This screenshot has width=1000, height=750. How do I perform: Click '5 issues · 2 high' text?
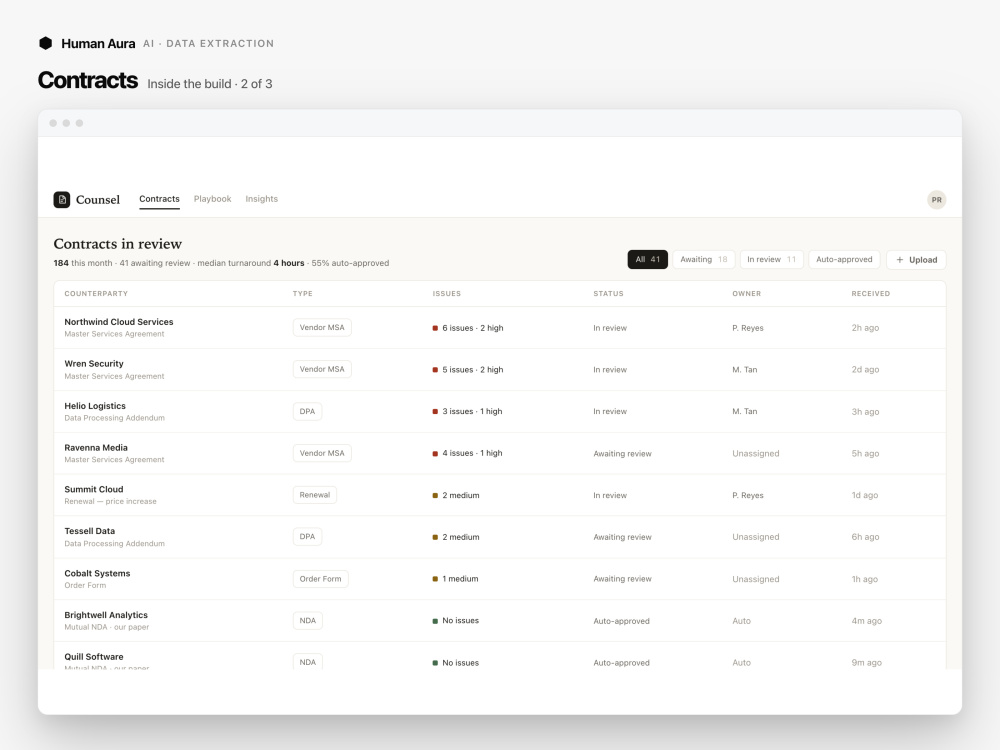point(473,369)
